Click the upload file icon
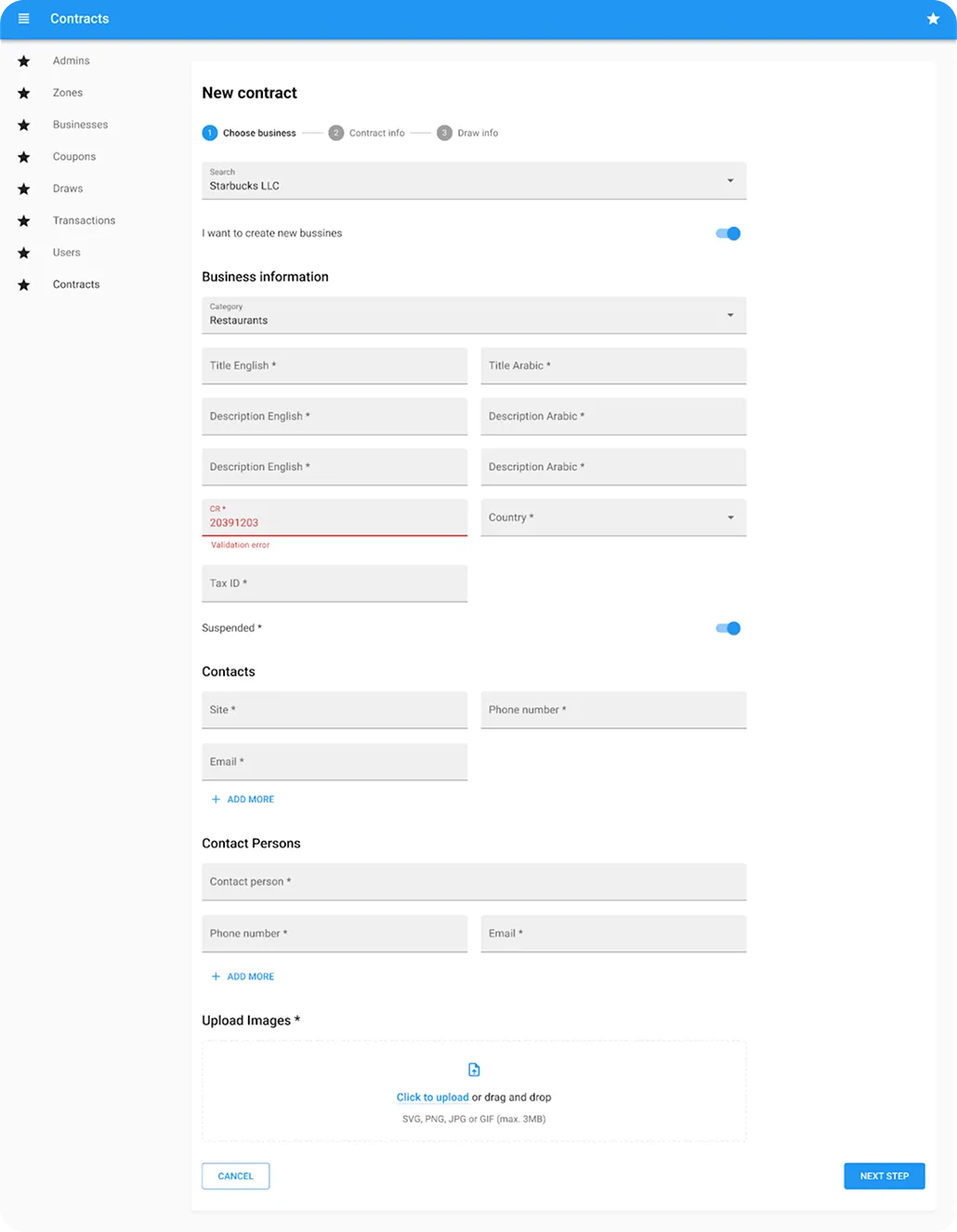Screen dimensions: 957x1232 (x=474, y=1070)
